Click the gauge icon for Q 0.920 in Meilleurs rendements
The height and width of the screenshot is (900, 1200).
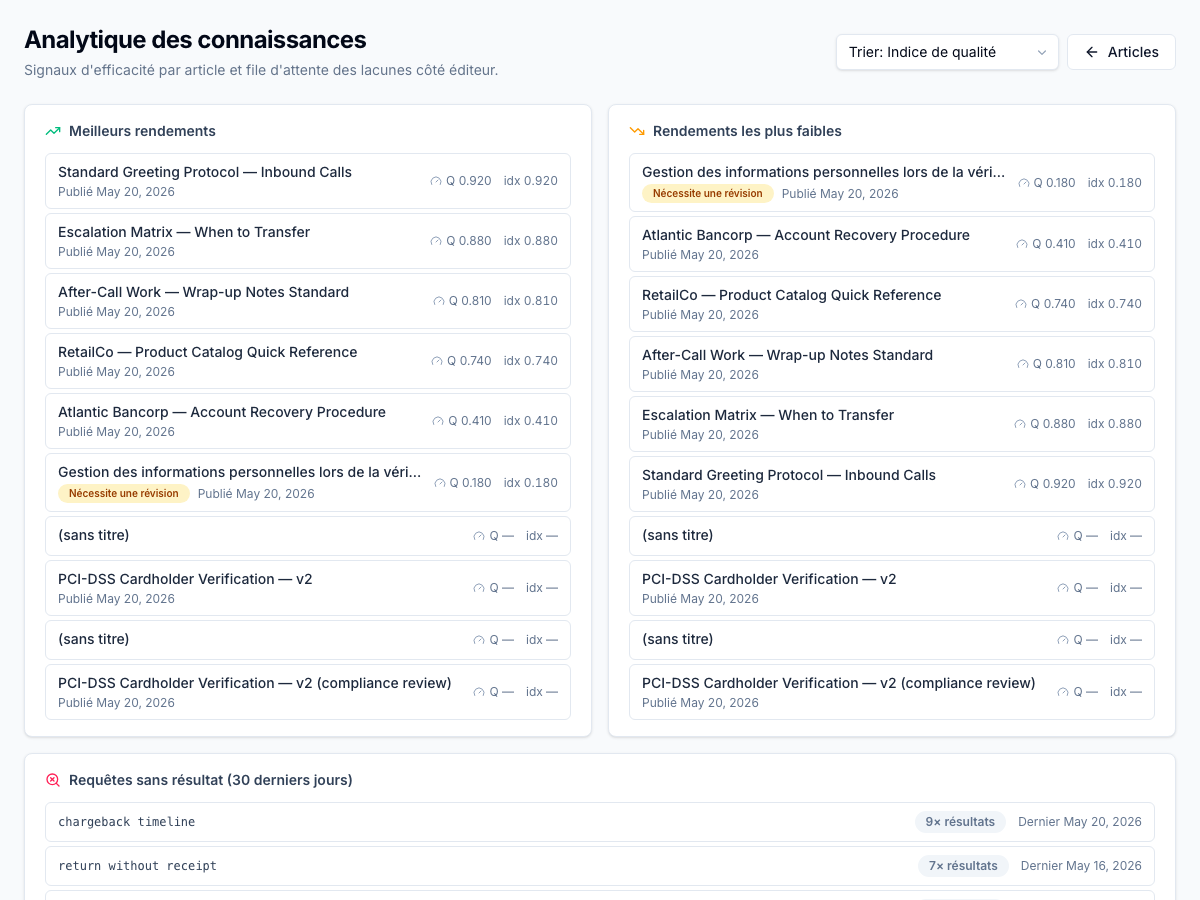pyautogui.click(x=436, y=181)
